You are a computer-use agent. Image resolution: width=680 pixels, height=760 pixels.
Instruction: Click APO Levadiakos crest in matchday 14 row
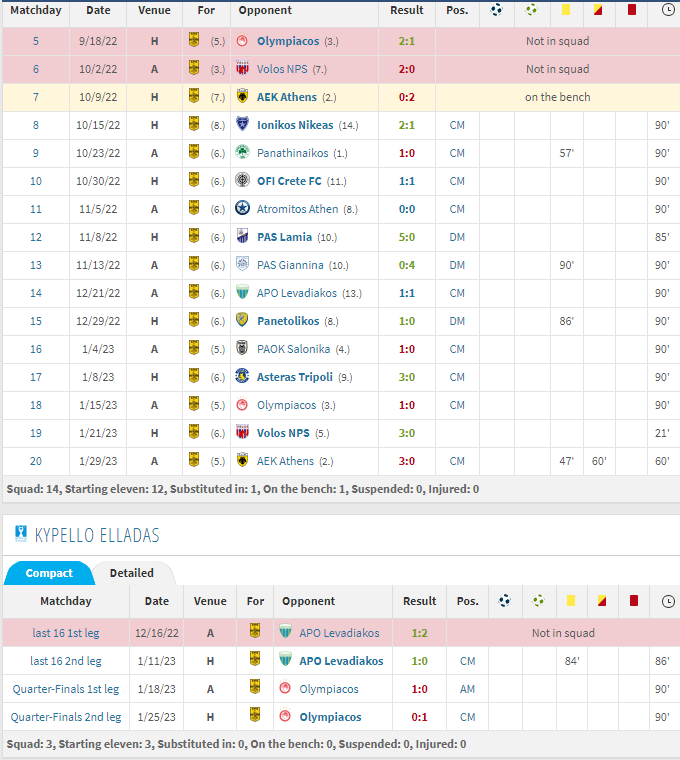point(242,292)
